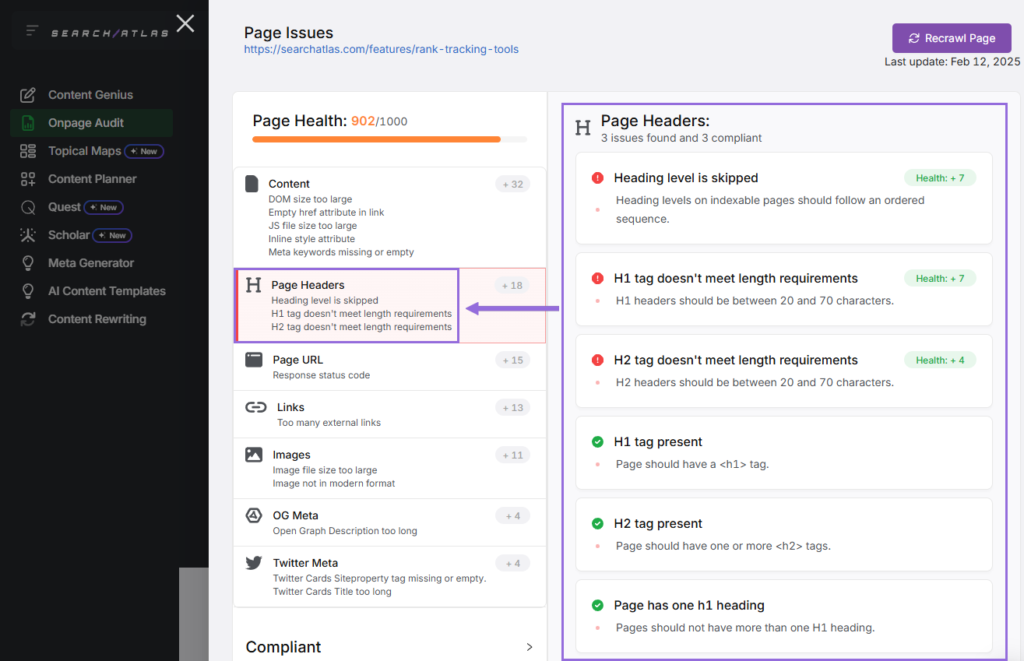Open the Heading level is skipped issue card

point(784,198)
